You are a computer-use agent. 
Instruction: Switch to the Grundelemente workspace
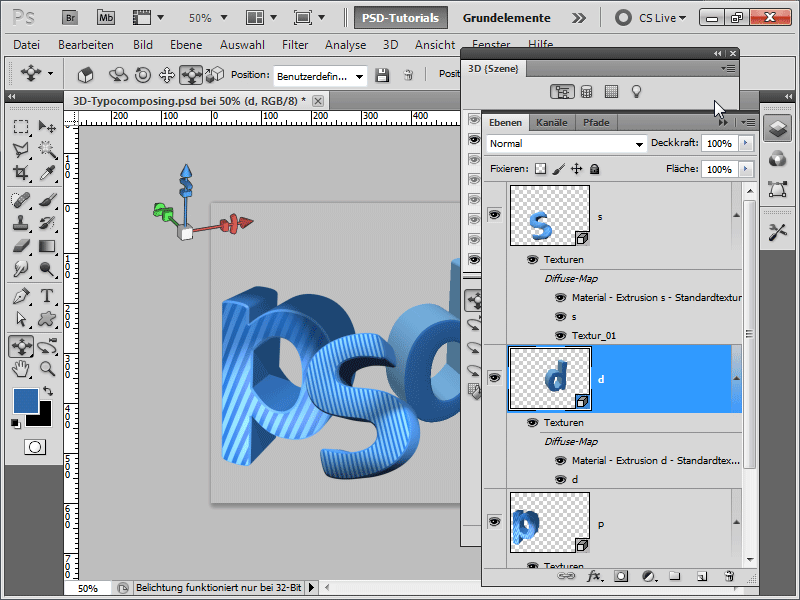[506, 18]
